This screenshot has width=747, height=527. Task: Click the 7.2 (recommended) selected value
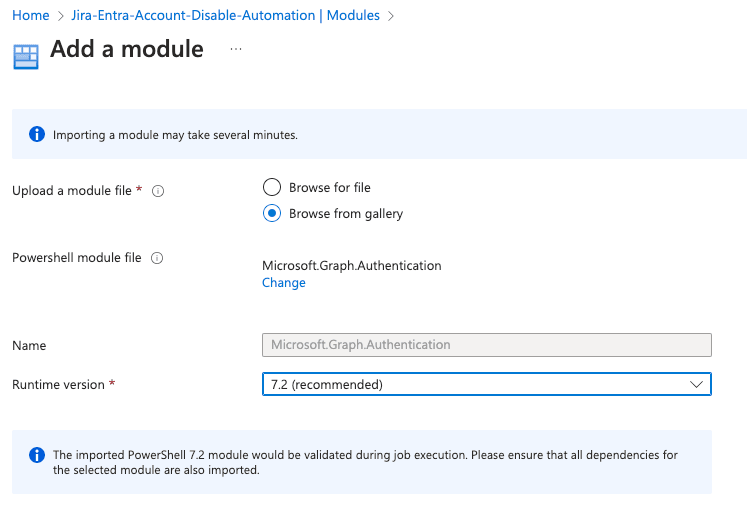tap(327, 385)
